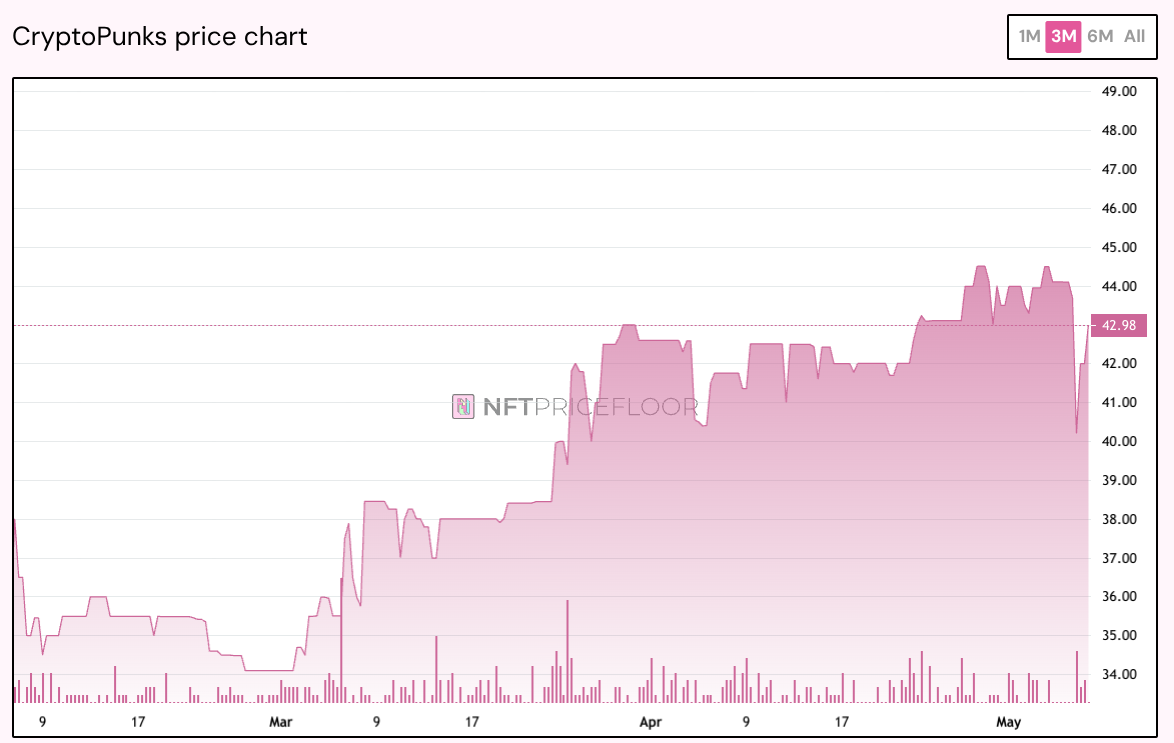
Task: Click the 42.00 price axis label
Action: (x=1119, y=363)
